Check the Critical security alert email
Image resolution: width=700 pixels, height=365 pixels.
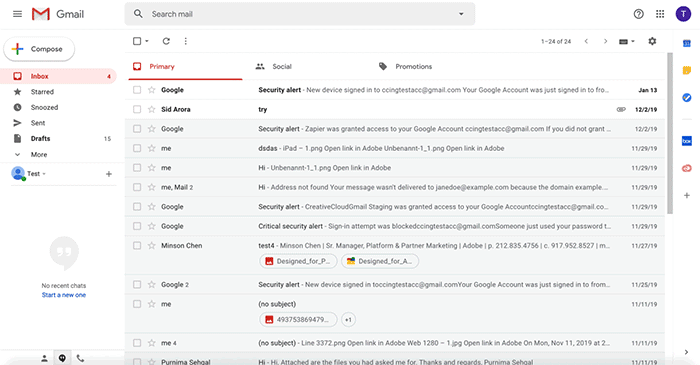(x=137, y=226)
